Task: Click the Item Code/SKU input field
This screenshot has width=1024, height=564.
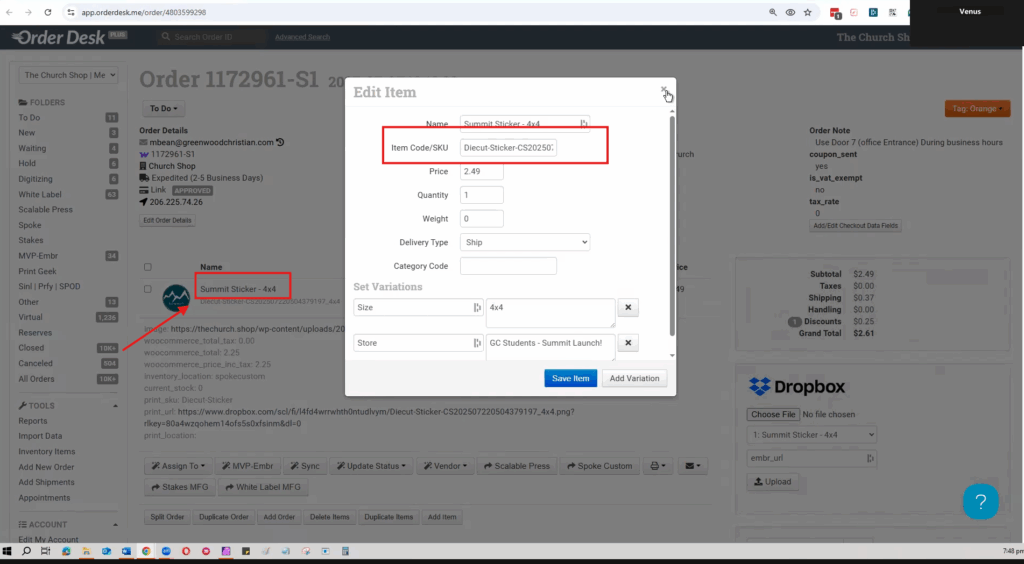Action: click(x=509, y=147)
